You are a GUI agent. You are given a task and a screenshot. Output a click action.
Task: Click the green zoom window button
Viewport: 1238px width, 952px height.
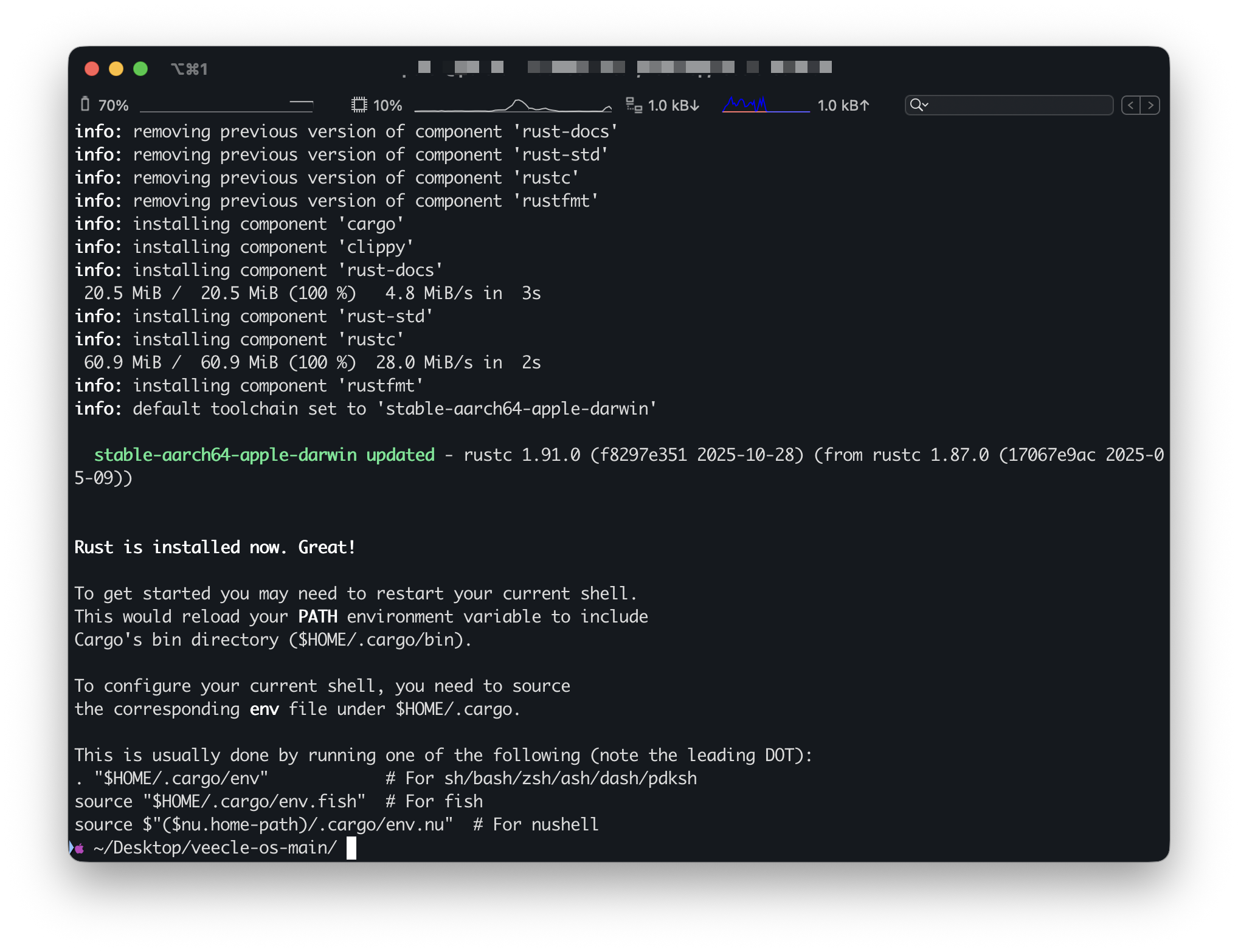tap(140, 69)
